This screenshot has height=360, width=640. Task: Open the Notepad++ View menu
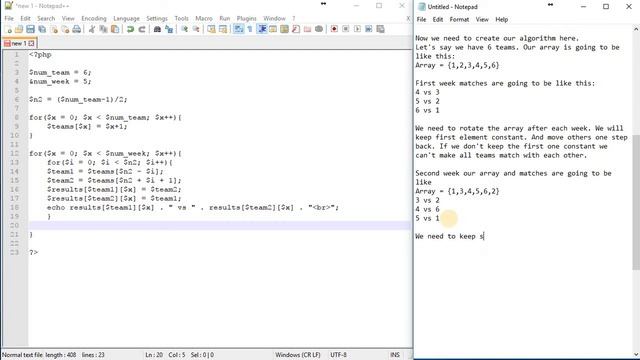click(x=68, y=18)
